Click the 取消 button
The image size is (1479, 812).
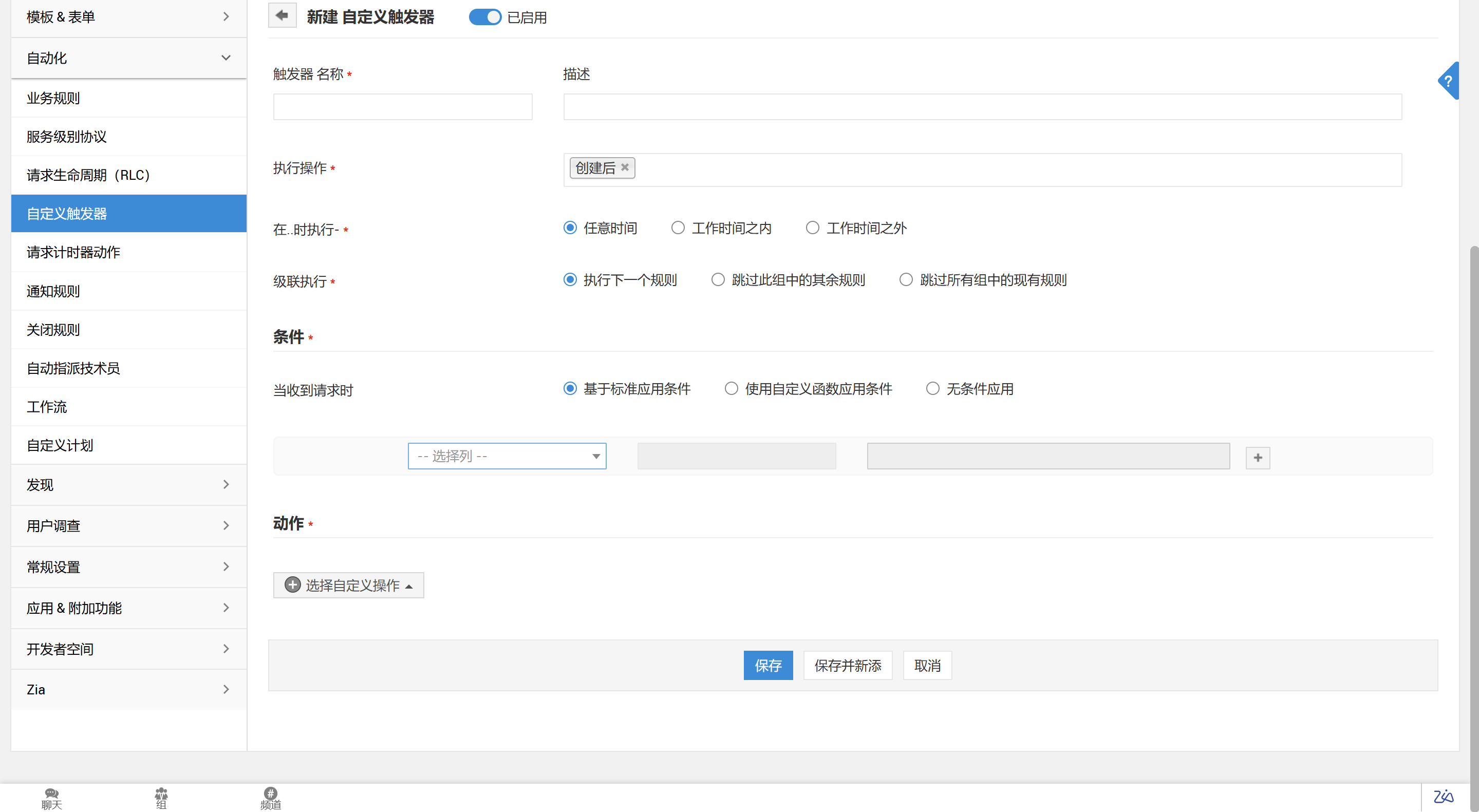927,665
